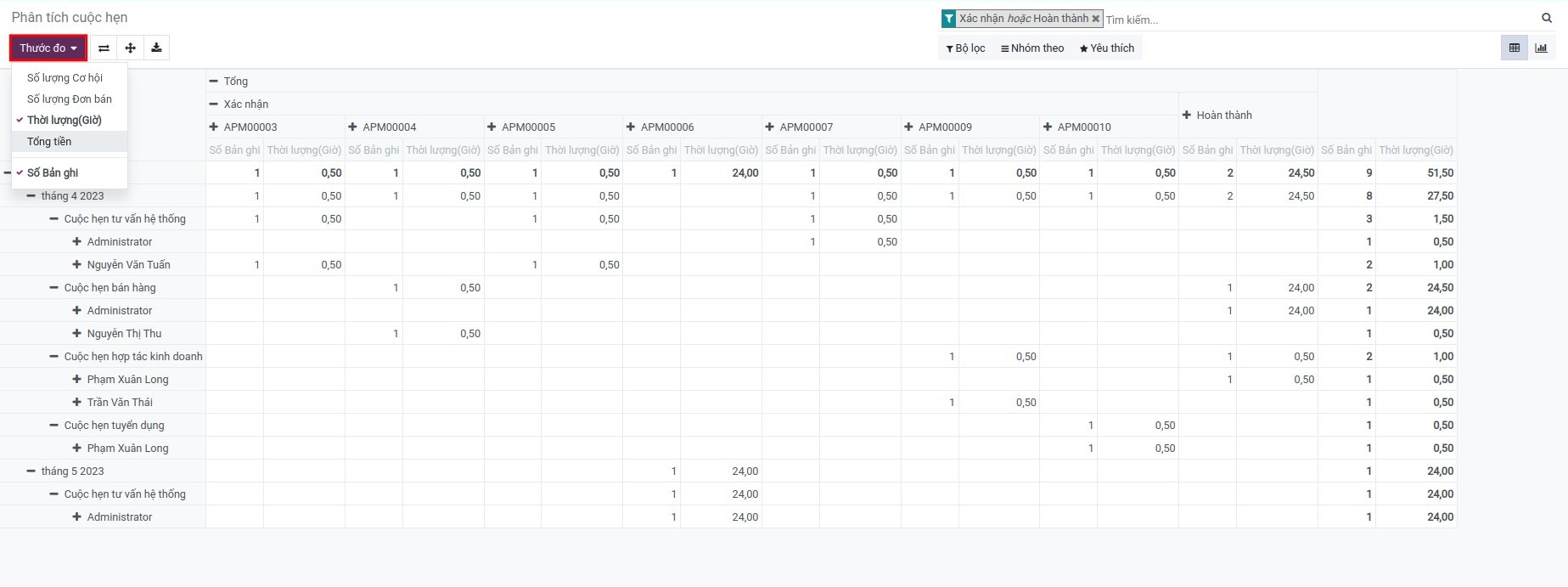The height and width of the screenshot is (587, 1568).
Task: Collapse the tháng 4 2023 row
Action: click(x=65, y=196)
